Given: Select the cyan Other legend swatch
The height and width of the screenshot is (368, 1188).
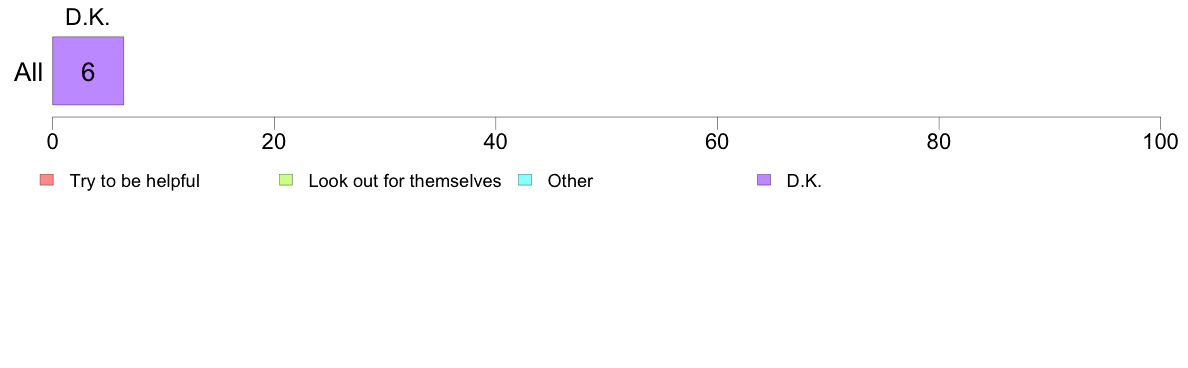Looking at the screenshot, I should coord(526,180).
